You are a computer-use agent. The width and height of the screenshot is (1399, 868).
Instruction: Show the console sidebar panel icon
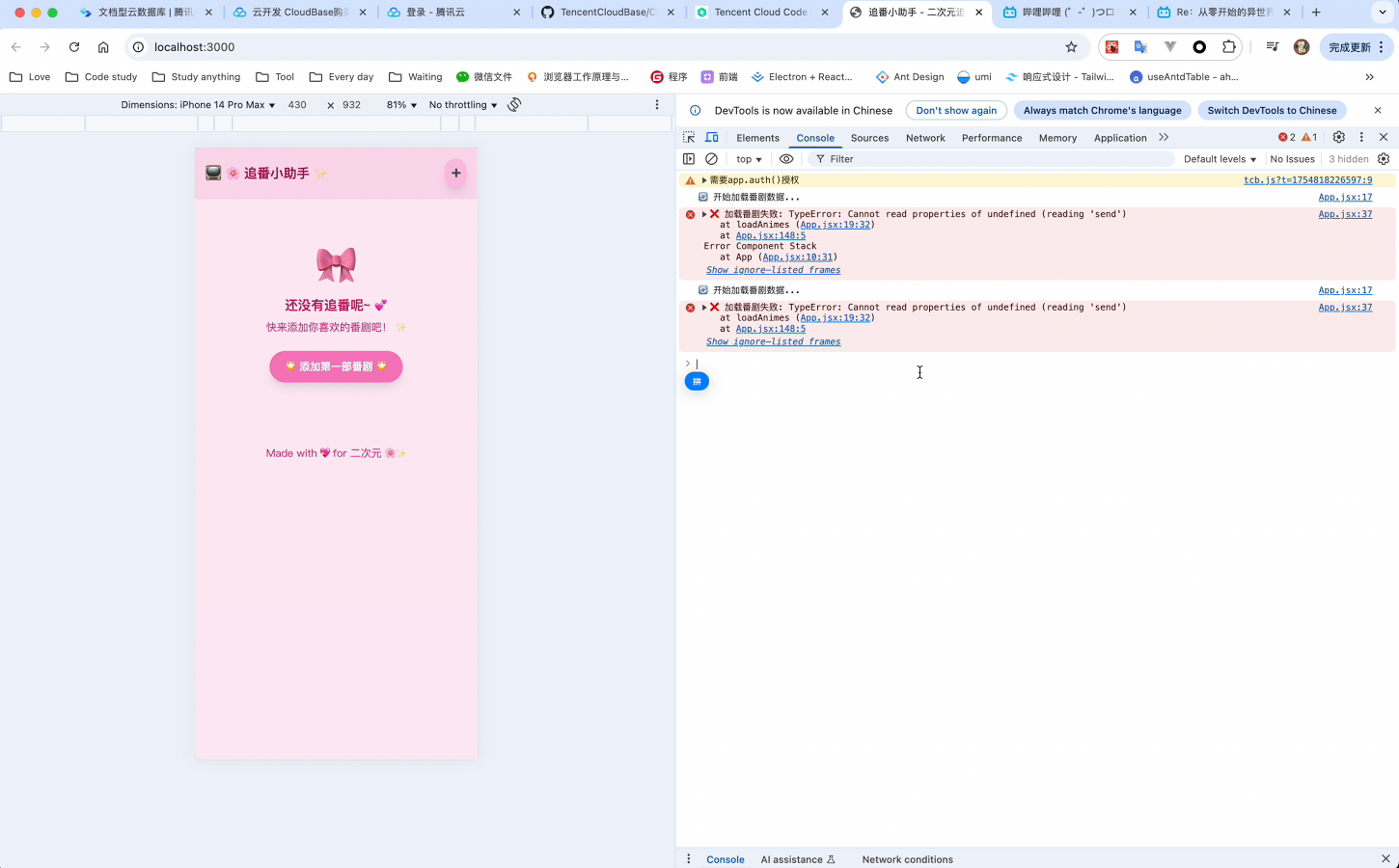[x=689, y=159]
